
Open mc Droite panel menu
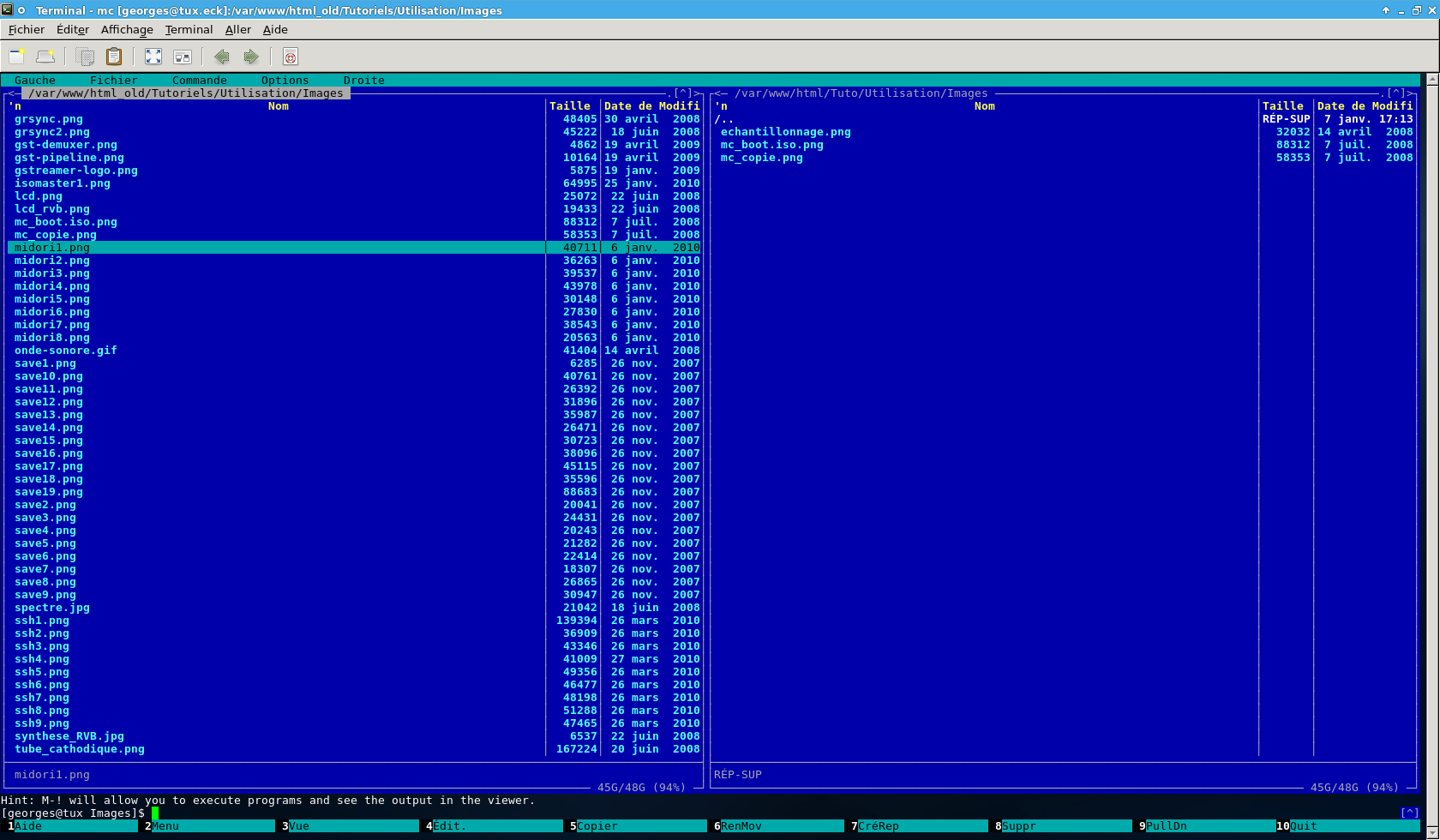click(x=364, y=81)
